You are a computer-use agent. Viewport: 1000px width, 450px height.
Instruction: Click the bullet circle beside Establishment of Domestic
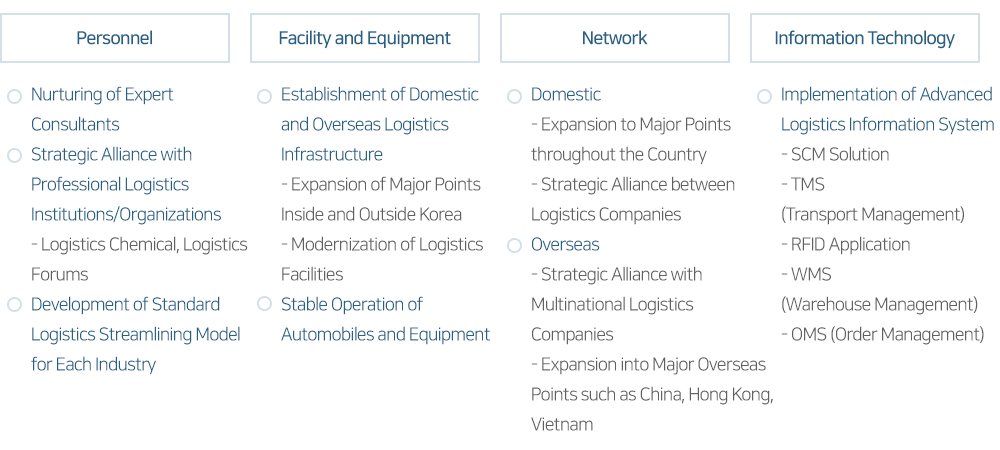265,97
